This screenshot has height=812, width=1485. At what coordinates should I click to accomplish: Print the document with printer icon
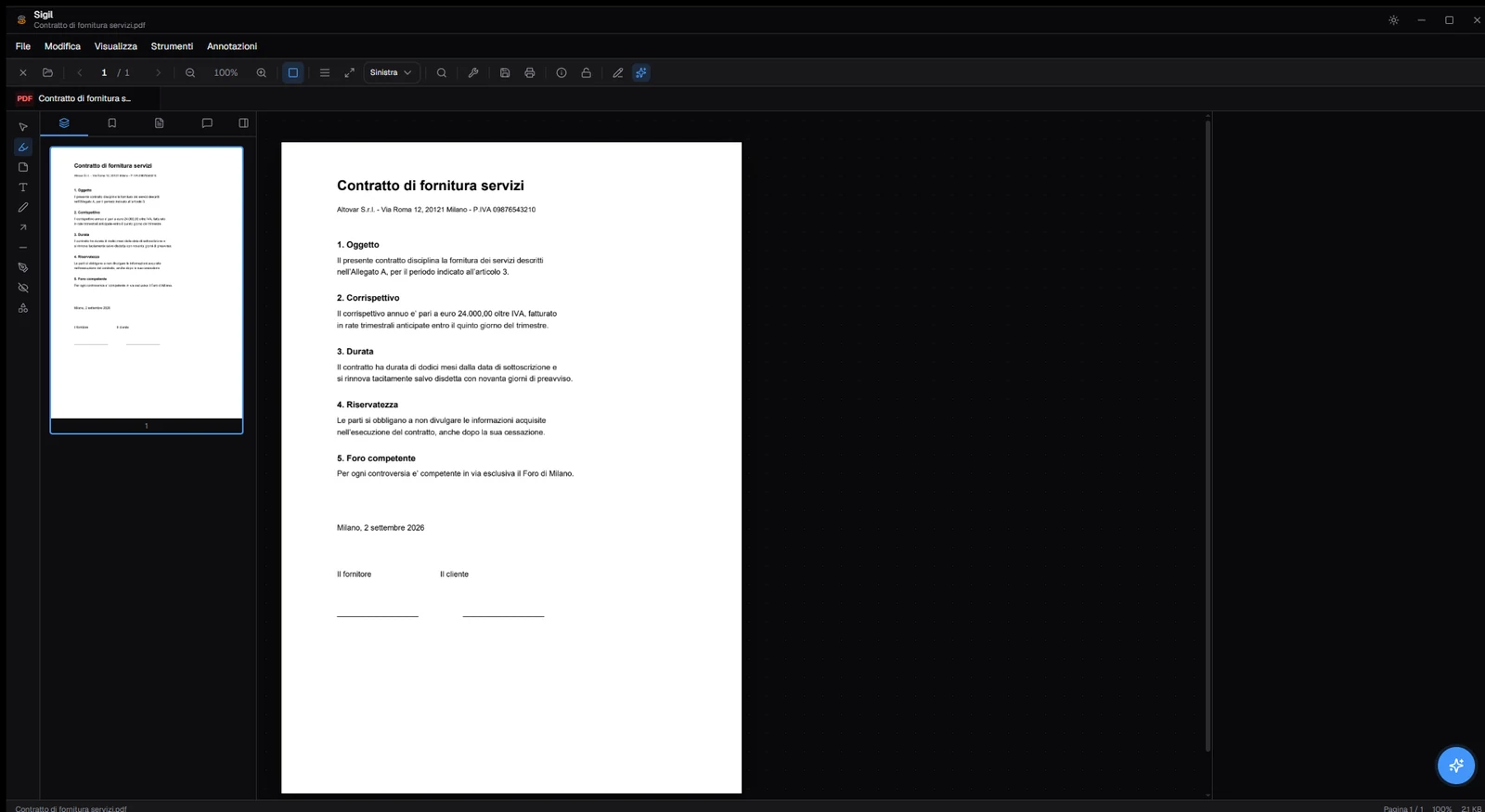coord(530,72)
